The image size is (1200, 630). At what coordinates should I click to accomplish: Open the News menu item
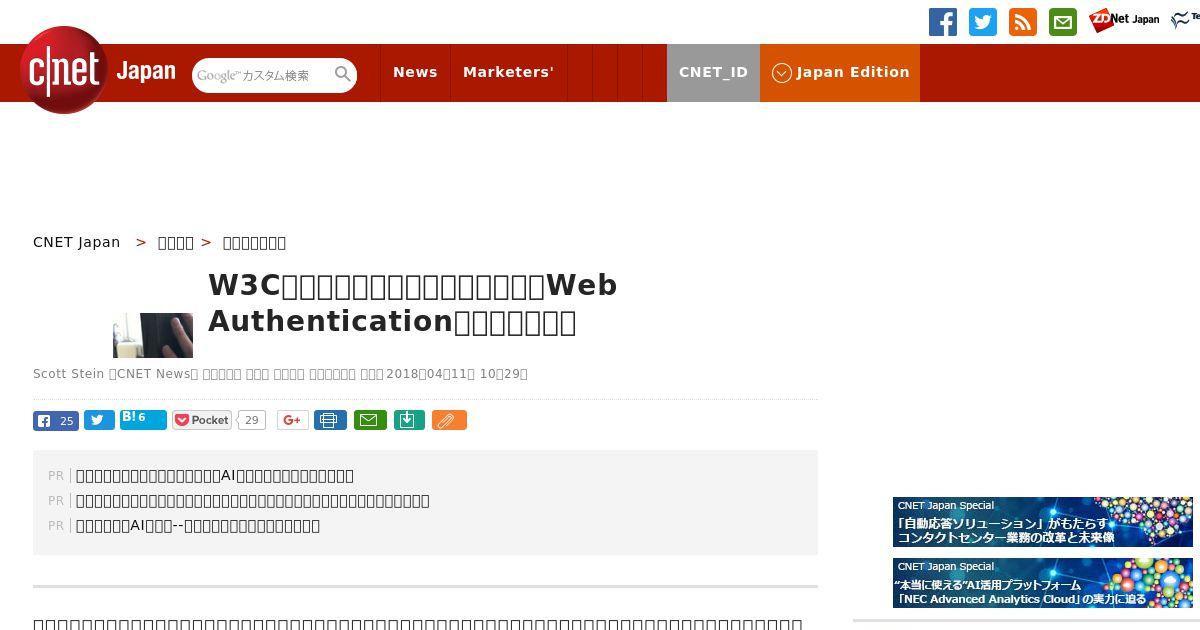click(x=415, y=72)
